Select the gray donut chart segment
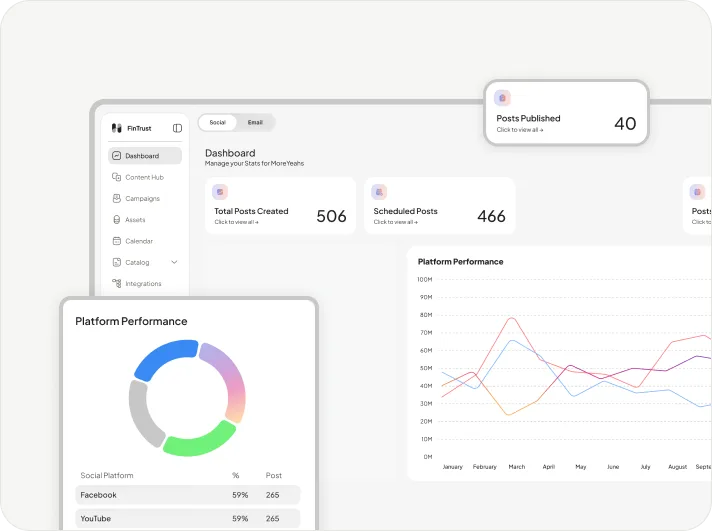This screenshot has width=712, height=531. pos(143,414)
